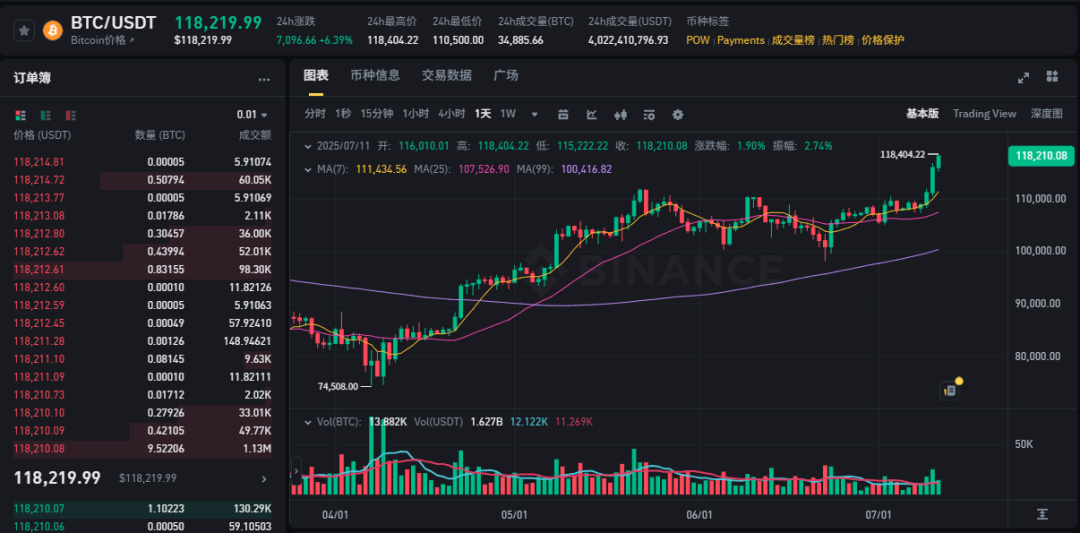Open the drawing tools ruler icon

point(563,114)
